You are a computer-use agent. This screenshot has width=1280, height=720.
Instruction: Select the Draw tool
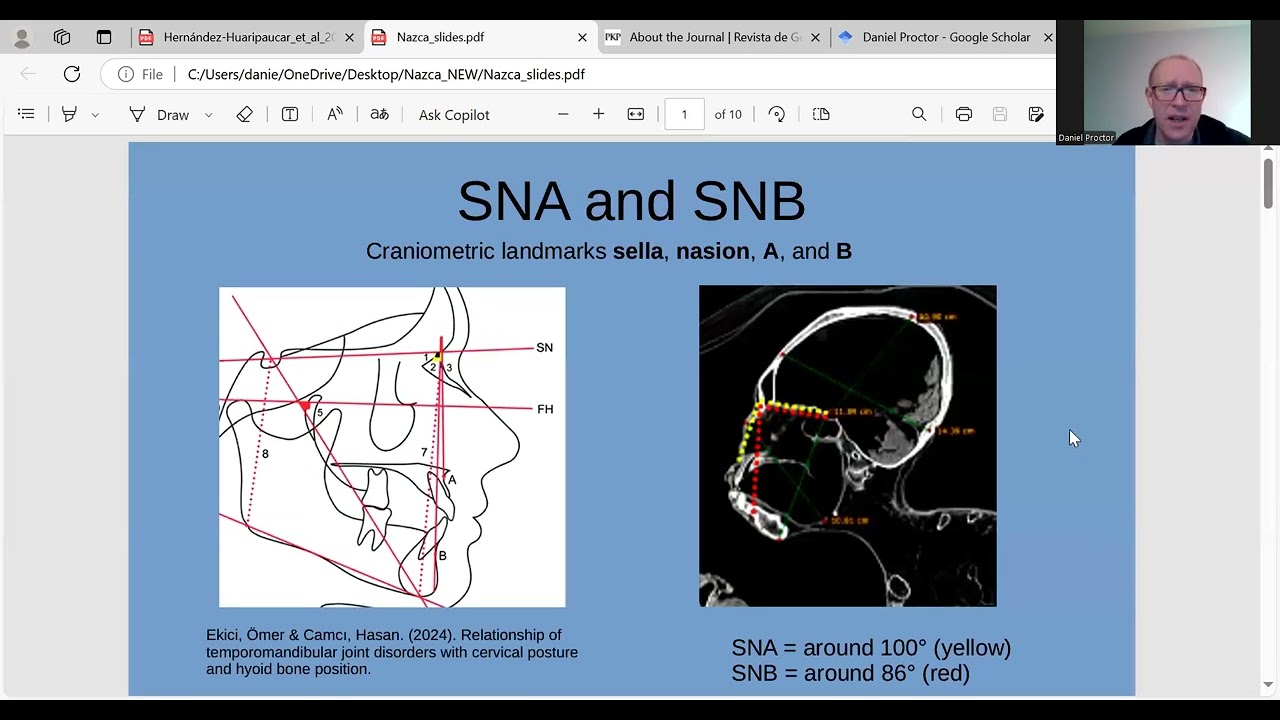point(160,114)
